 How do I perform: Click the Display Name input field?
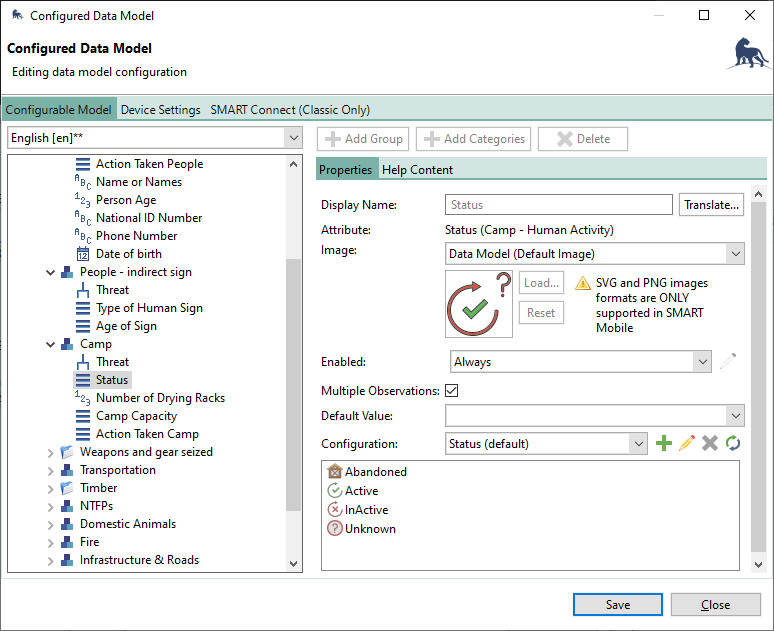[x=559, y=205]
